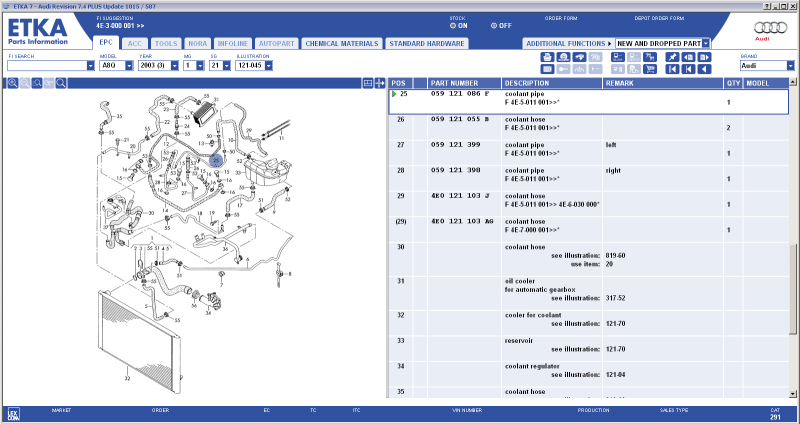The height and width of the screenshot is (424, 800).
Task: Click the previous illustration page icon
Action: 688,57
